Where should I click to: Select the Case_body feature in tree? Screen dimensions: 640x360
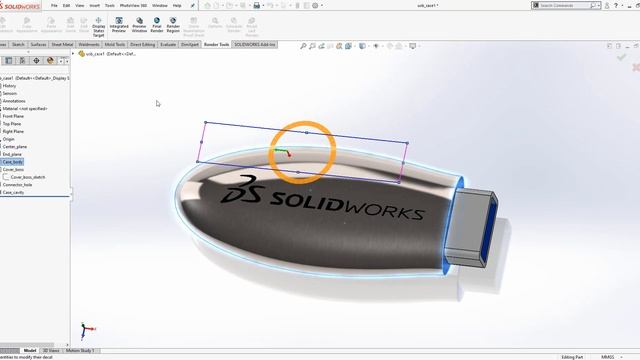click(x=12, y=162)
